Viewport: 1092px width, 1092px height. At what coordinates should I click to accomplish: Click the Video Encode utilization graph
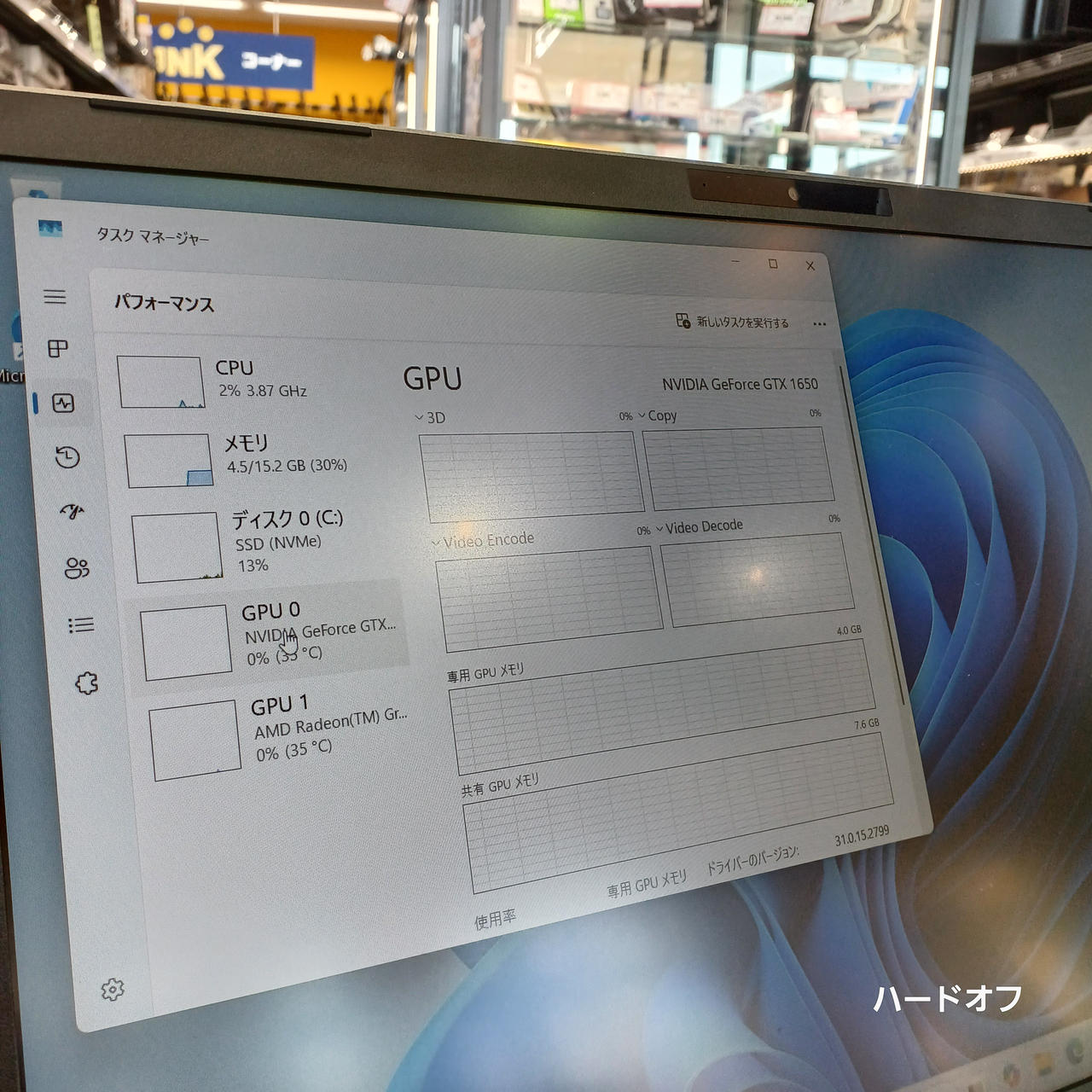[549, 598]
